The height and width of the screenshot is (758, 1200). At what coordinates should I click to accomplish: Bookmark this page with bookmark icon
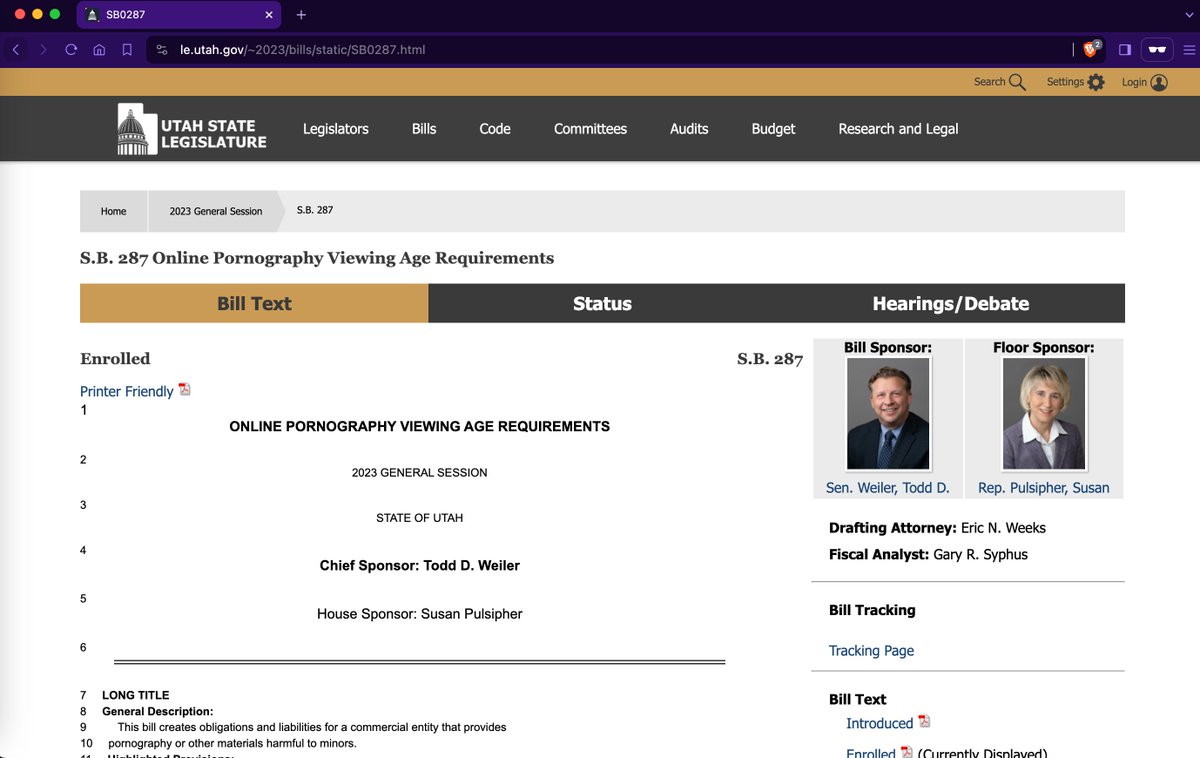click(127, 49)
